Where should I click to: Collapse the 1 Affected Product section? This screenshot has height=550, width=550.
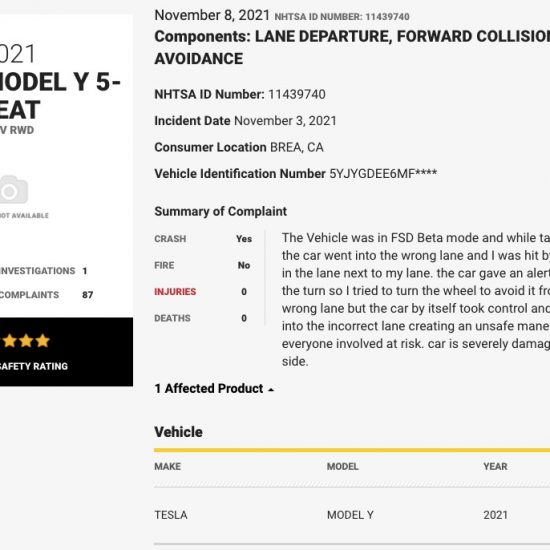click(214, 389)
